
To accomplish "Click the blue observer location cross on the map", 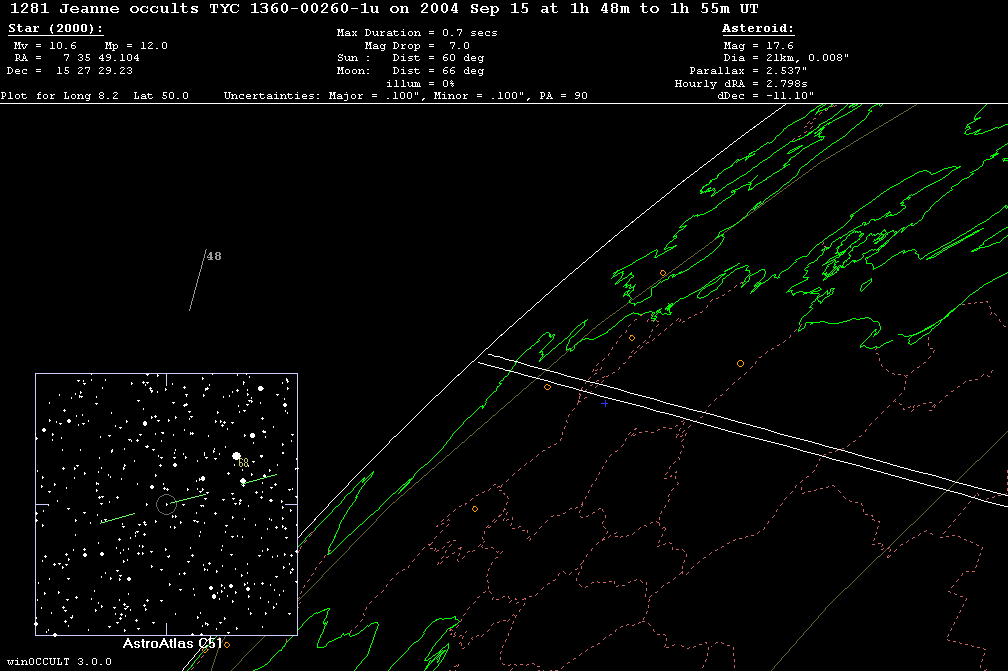I will point(603,405).
